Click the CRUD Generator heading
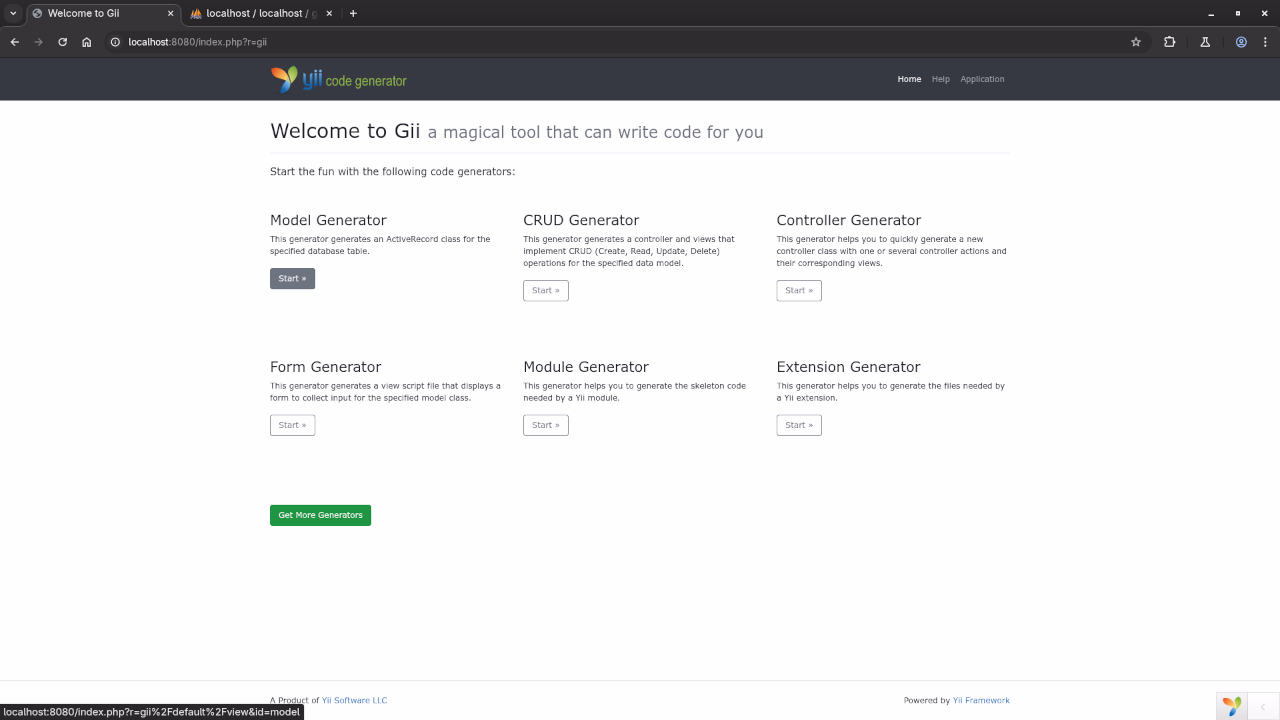This screenshot has width=1280, height=720. pyautogui.click(x=581, y=220)
